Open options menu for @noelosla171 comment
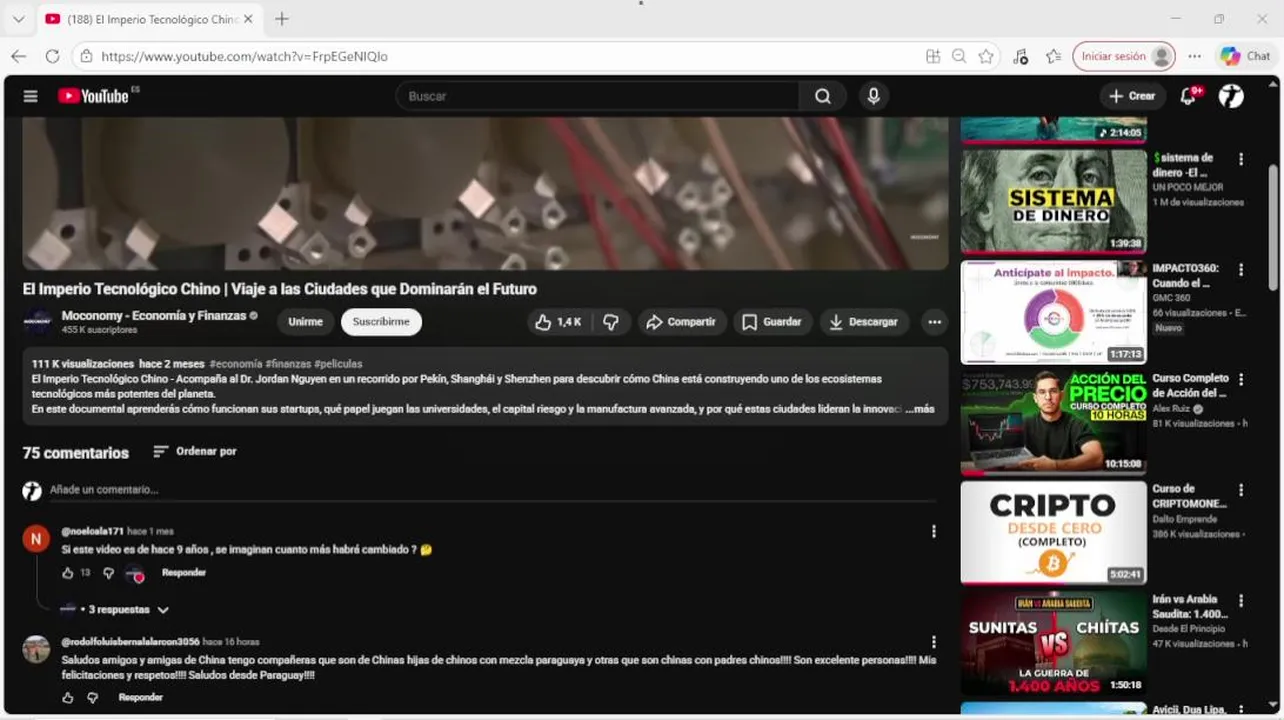1284x720 pixels. [x=934, y=532]
